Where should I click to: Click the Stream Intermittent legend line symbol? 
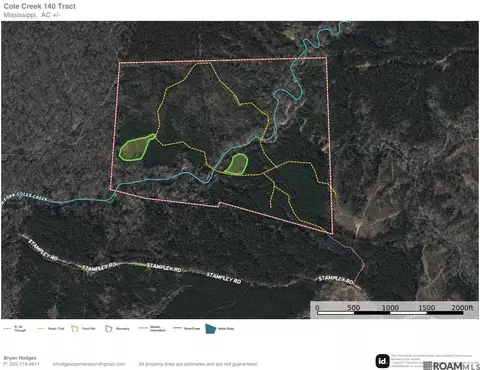point(143,328)
